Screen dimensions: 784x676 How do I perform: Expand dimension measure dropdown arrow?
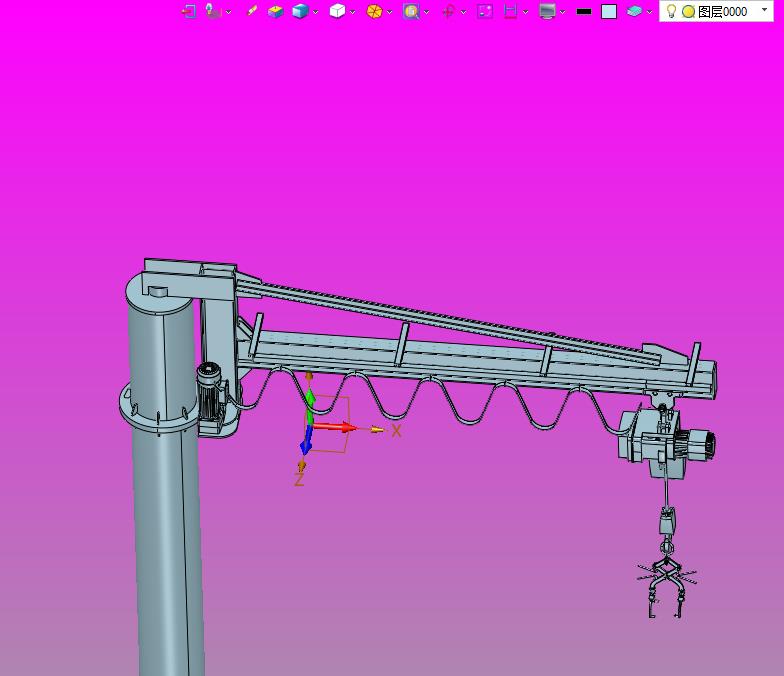[x=526, y=12]
